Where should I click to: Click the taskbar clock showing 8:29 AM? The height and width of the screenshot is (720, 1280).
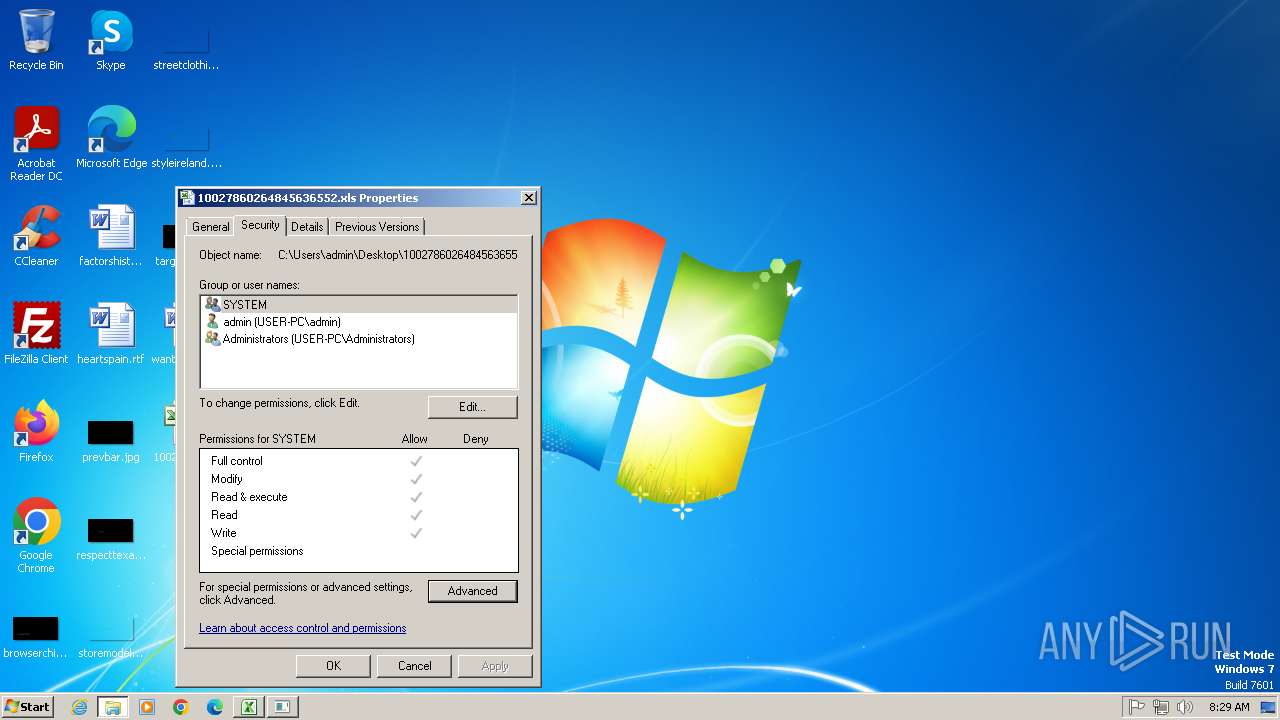(x=1229, y=707)
